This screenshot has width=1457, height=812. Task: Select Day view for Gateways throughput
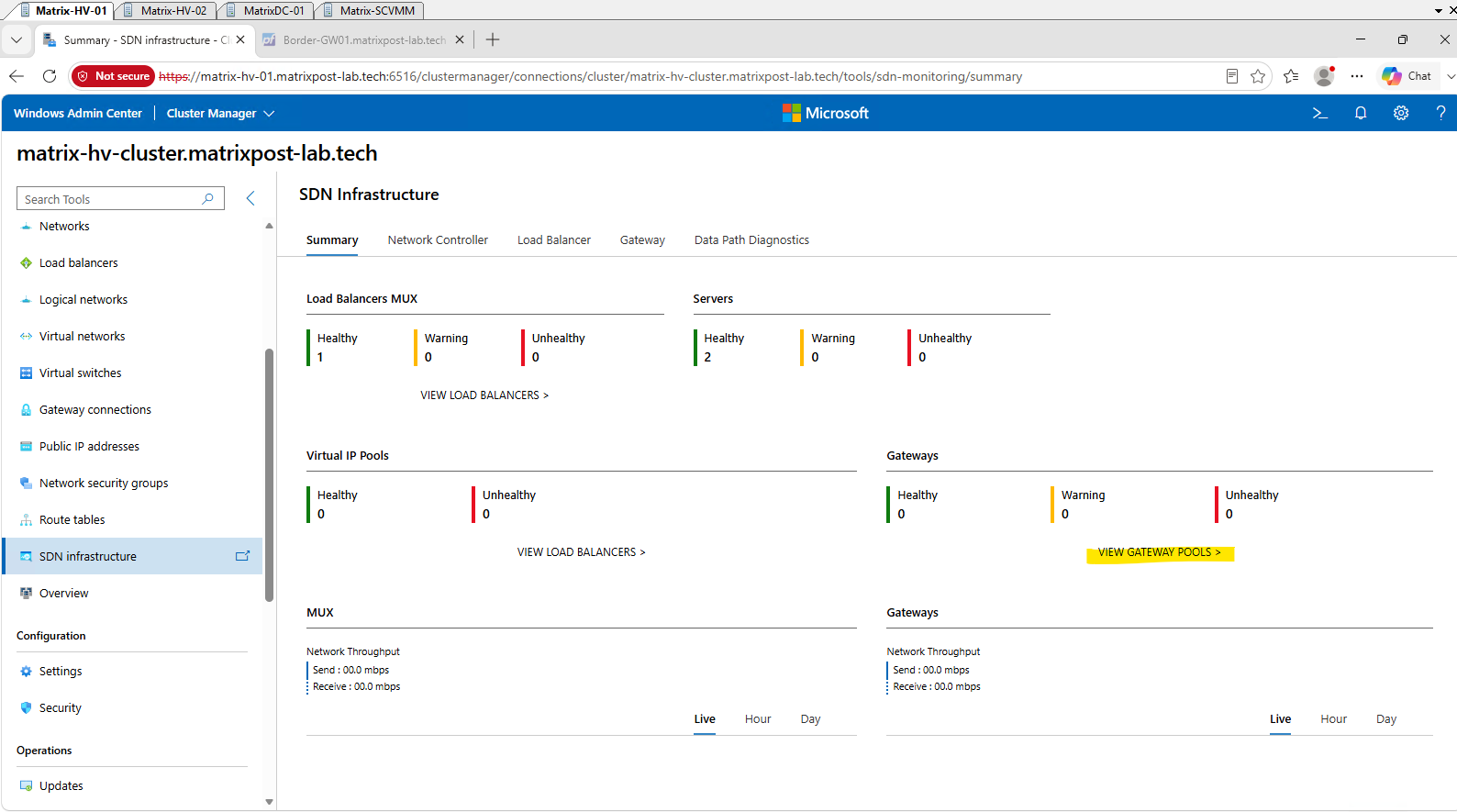click(x=1386, y=719)
